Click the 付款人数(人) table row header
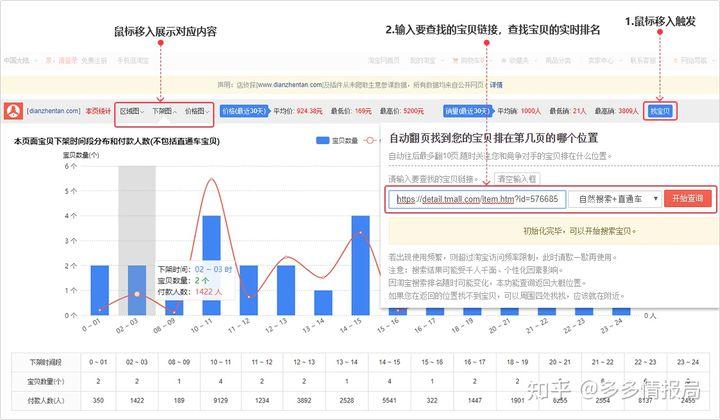This screenshot has width=720, height=420. (x=46, y=400)
